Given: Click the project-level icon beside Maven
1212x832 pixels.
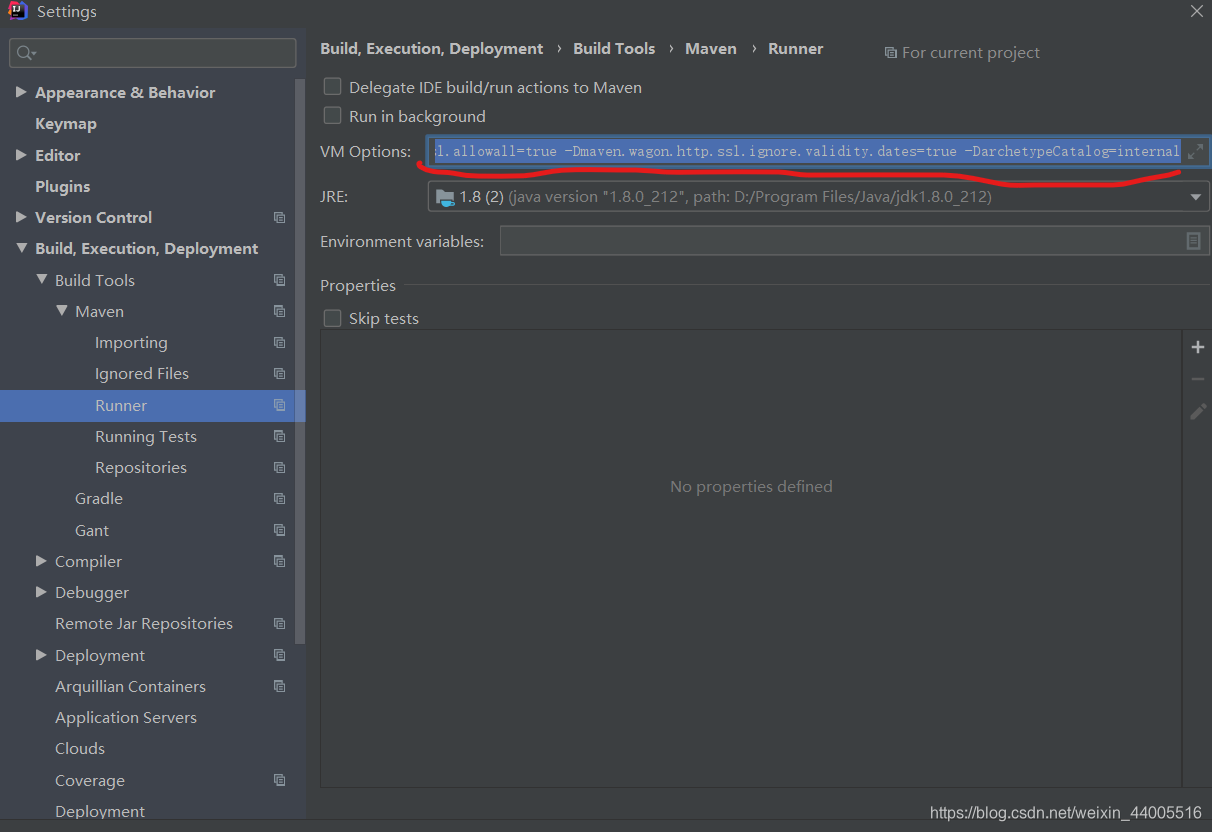Looking at the screenshot, I should point(279,311).
